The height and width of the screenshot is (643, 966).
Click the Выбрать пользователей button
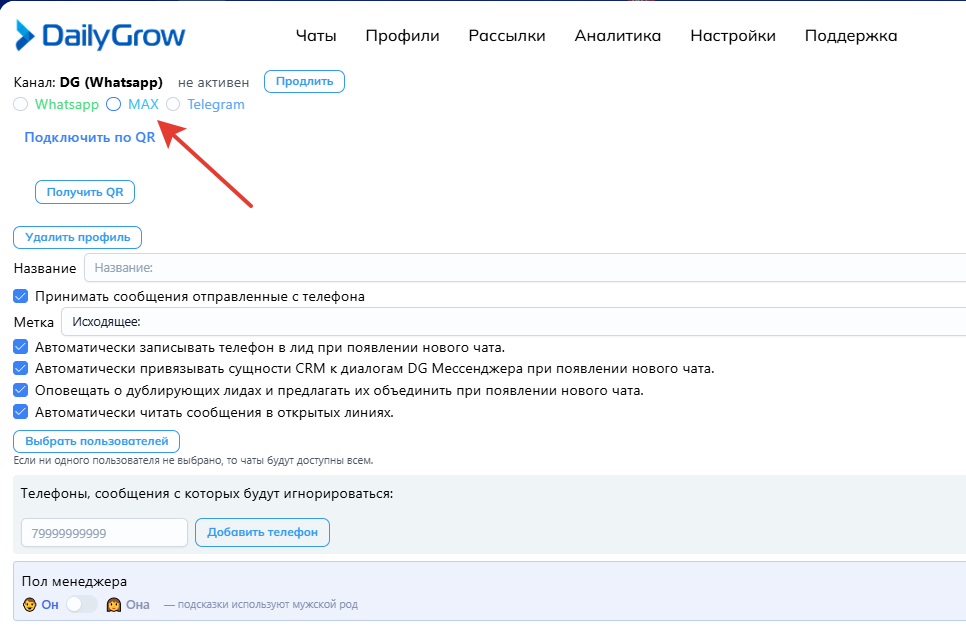(96, 441)
